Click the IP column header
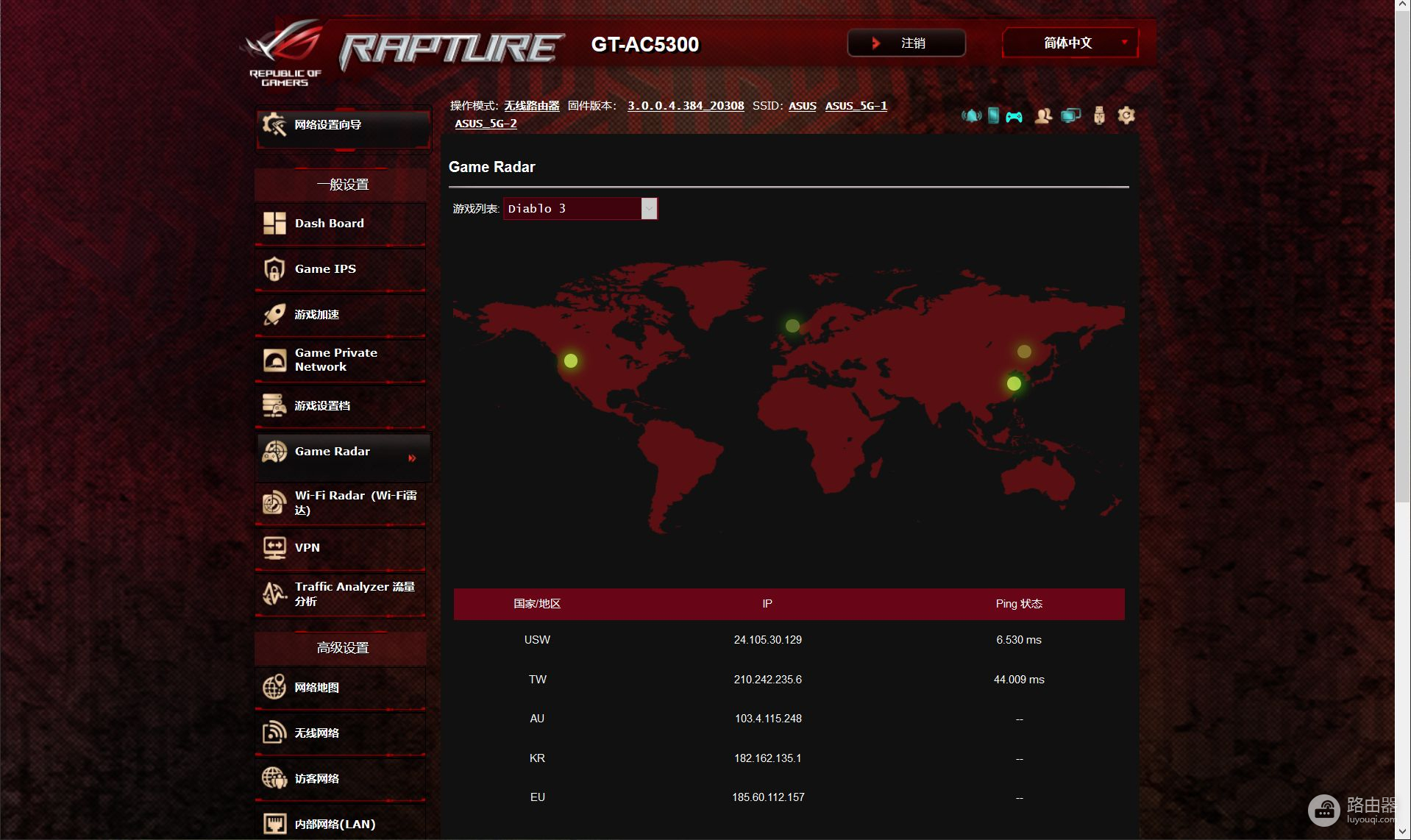This screenshot has width=1411, height=840. (x=767, y=604)
